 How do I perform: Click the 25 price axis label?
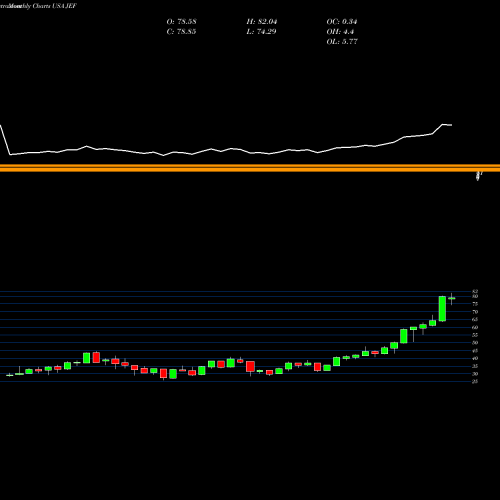tap(475, 382)
